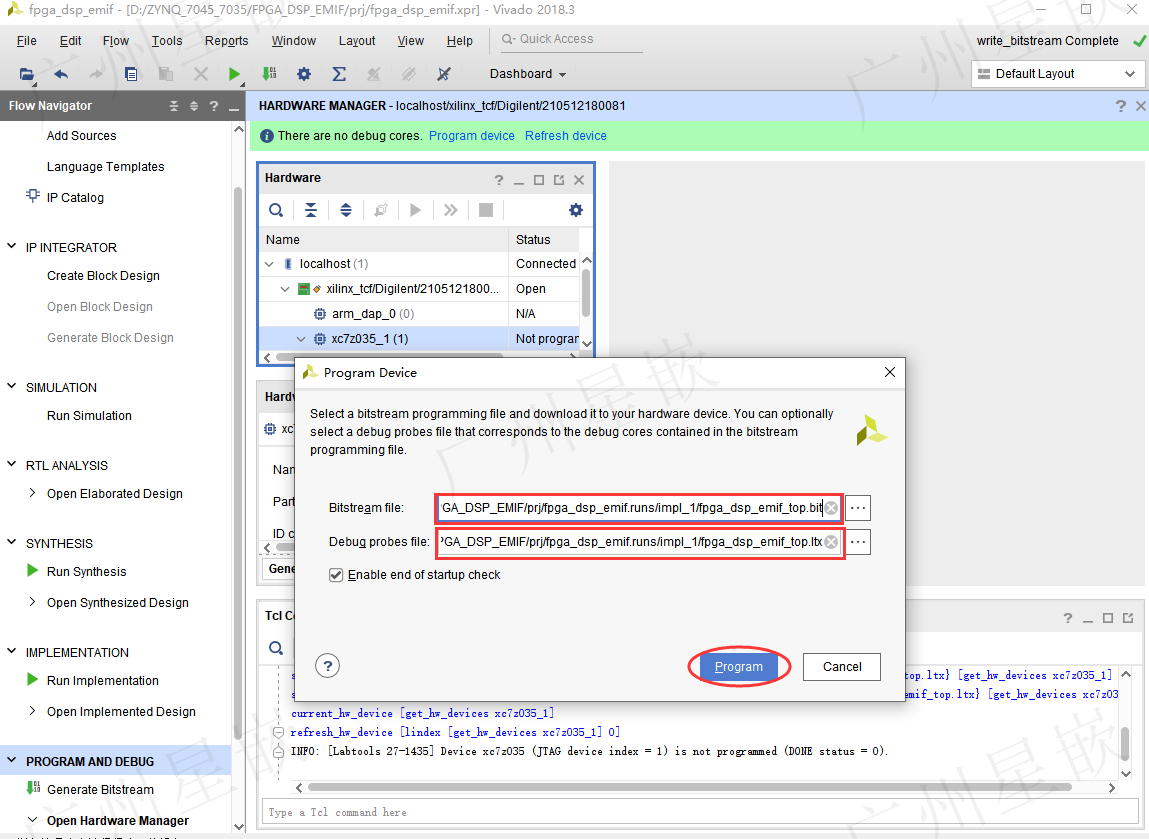1149x839 pixels.
Task: Click the Tcl command input field
Action: (700, 812)
